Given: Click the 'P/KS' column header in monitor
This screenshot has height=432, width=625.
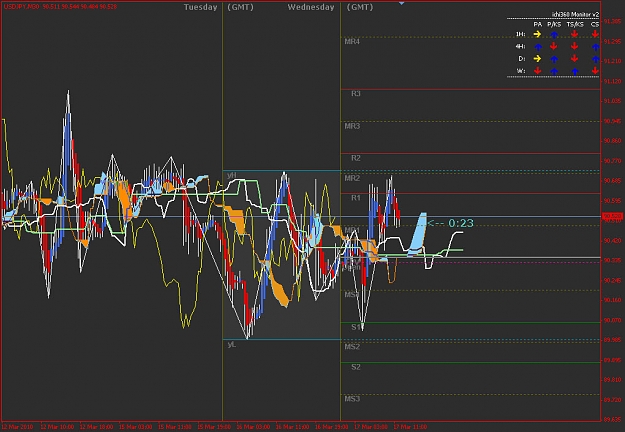Looking at the screenshot, I should [554, 24].
